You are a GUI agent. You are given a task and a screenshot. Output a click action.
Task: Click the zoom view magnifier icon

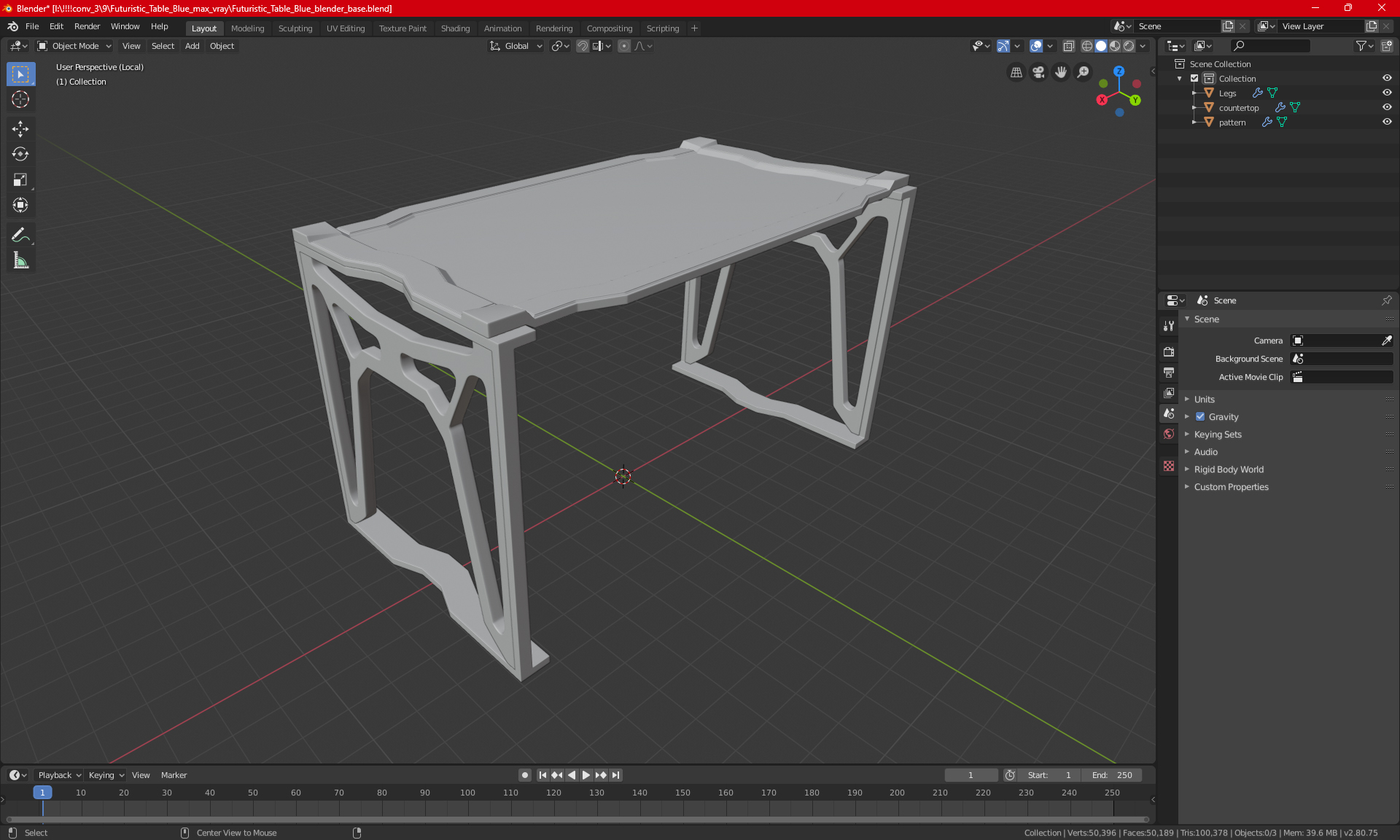click(1084, 72)
